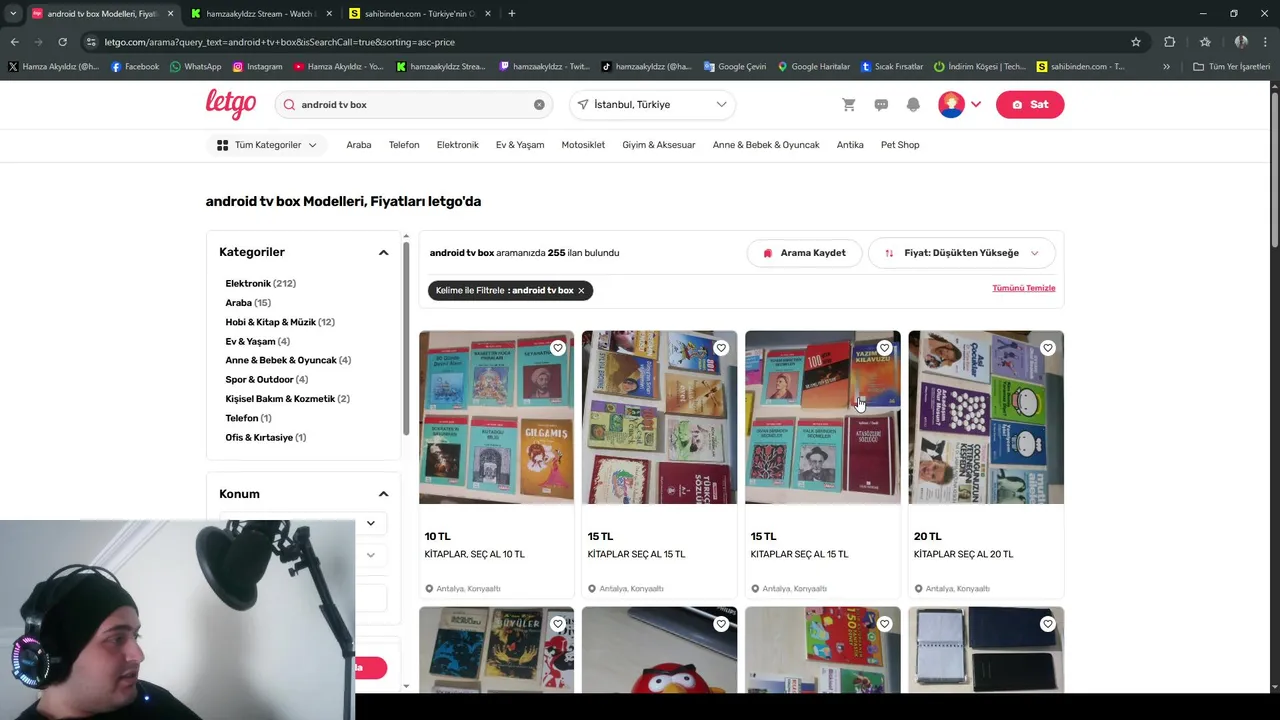This screenshot has width=1280, height=720.
Task: Filter by Ev & Yaşam (4) sidebar item
Action: tap(257, 342)
